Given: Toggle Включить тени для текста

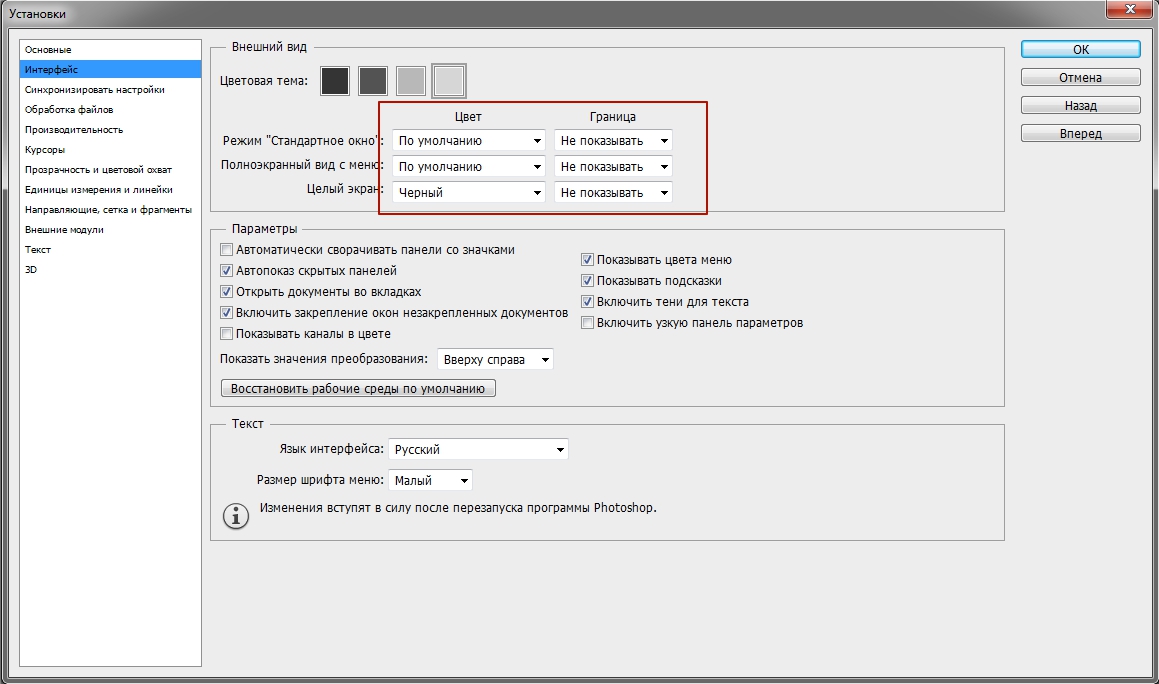Looking at the screenshot, I should point(588,302).
